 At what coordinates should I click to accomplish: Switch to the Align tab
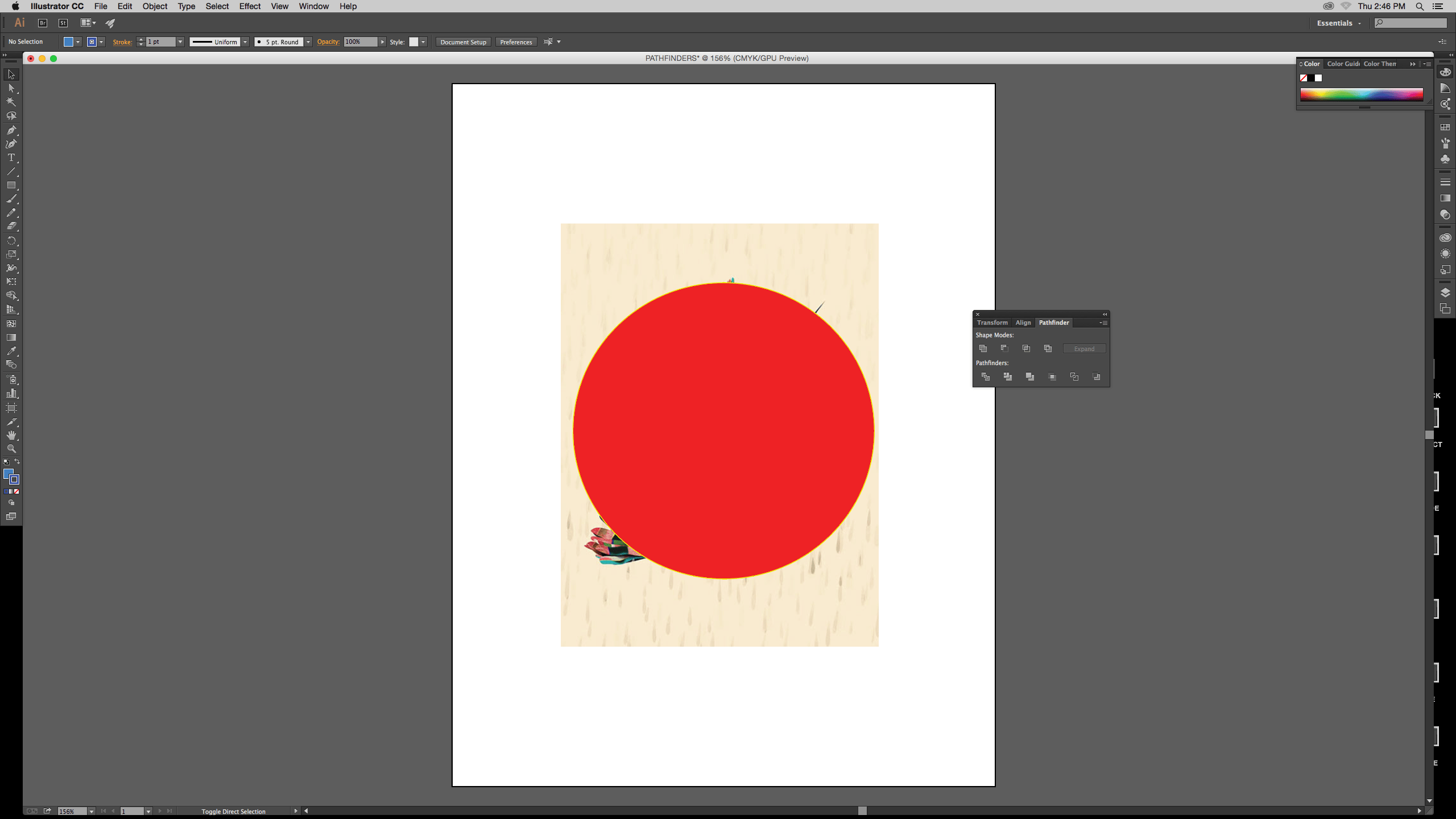pos(1023,322)
